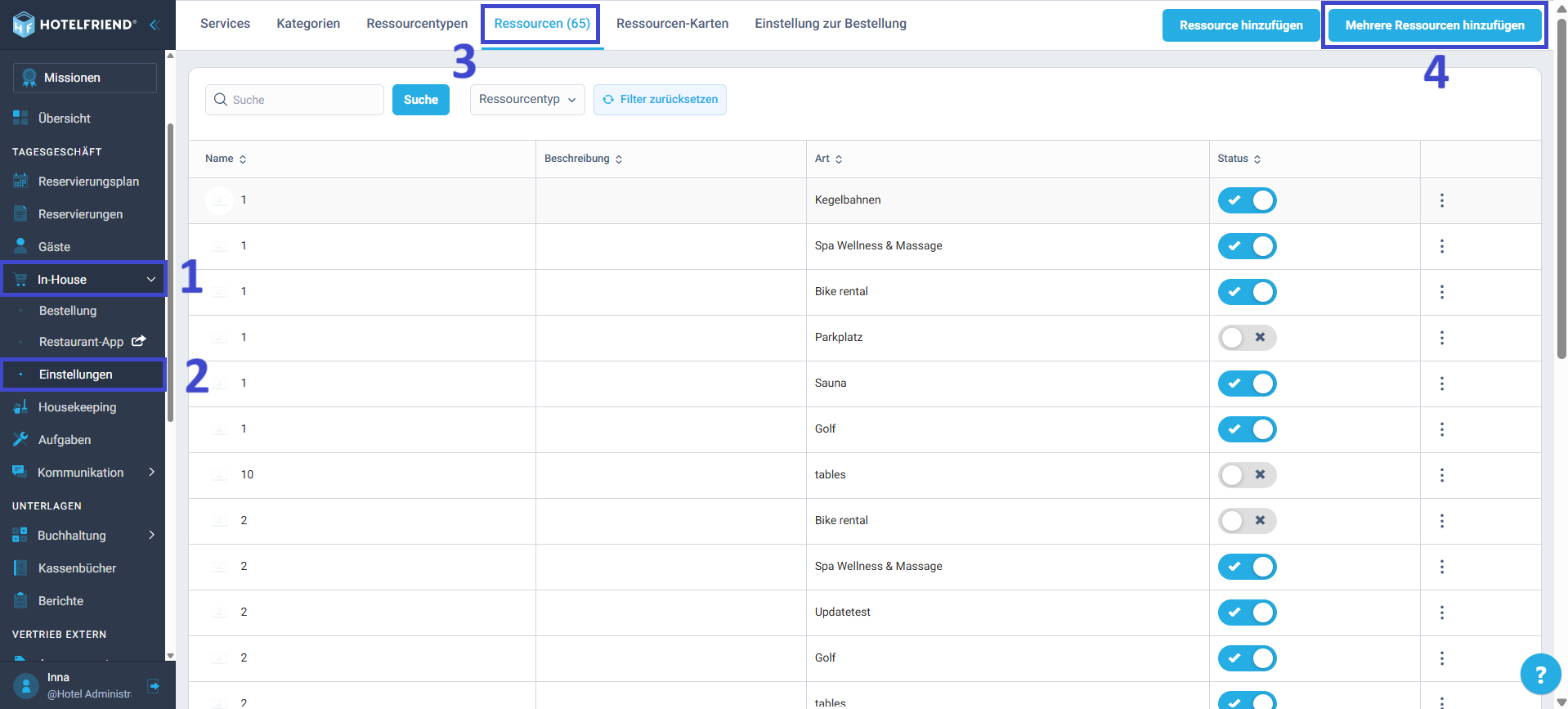Click the Missionen button
Viewport: 1568px width, 709px height.
click(x=85, y=78)
